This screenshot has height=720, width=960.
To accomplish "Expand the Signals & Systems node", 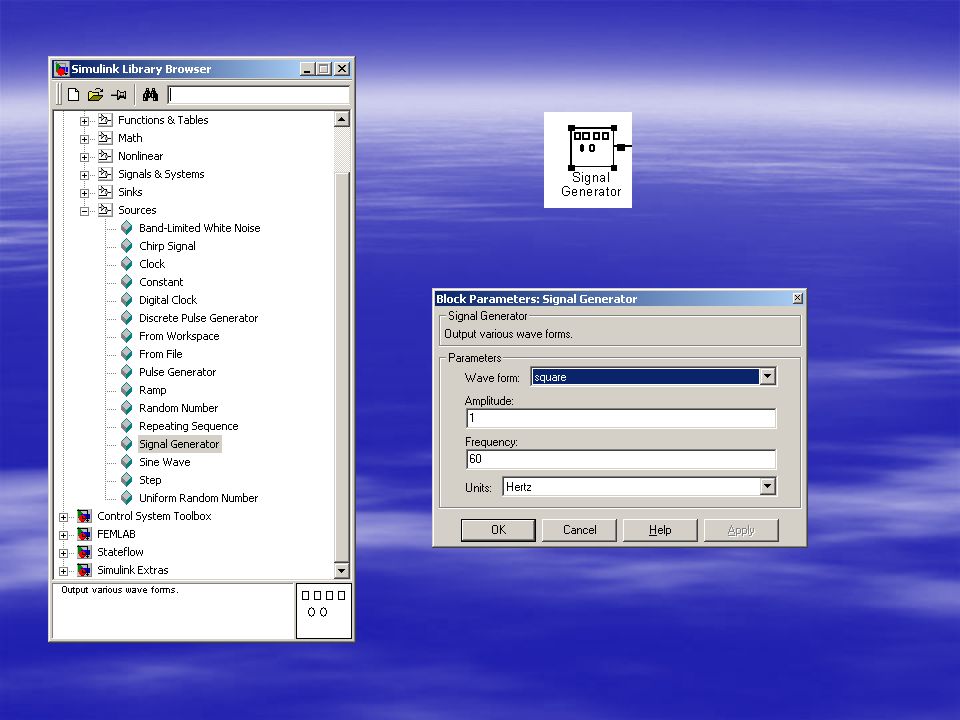I will [84, 175].
